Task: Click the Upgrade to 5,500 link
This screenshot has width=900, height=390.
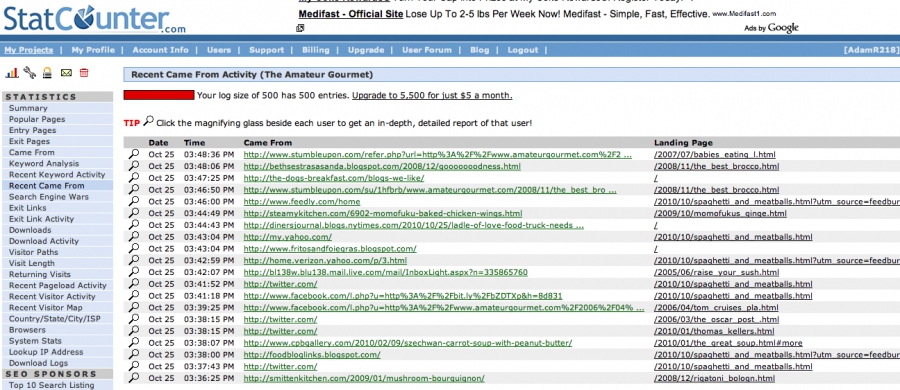Action: click(432, 95)
